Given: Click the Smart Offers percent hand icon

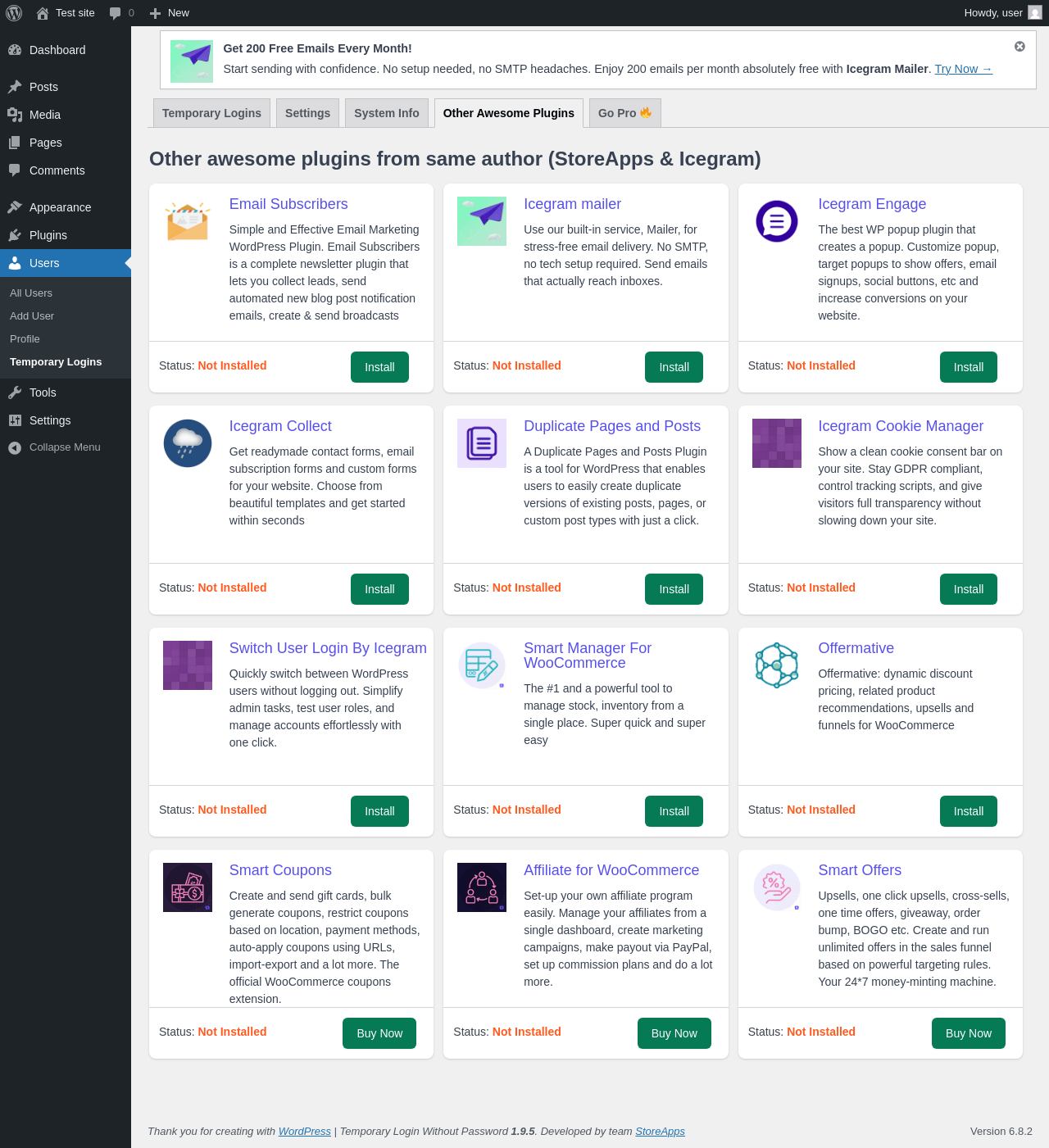Looking at the screenshot, I should point(777,887).
